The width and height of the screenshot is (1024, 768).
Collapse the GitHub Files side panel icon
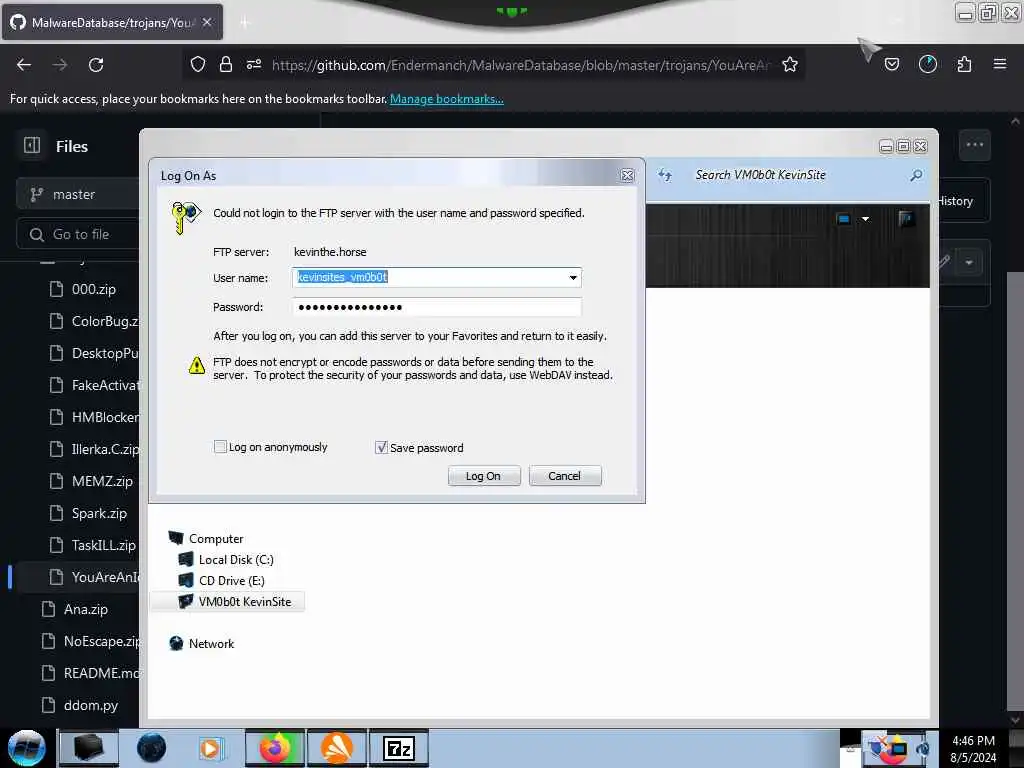tap(32, 145)
